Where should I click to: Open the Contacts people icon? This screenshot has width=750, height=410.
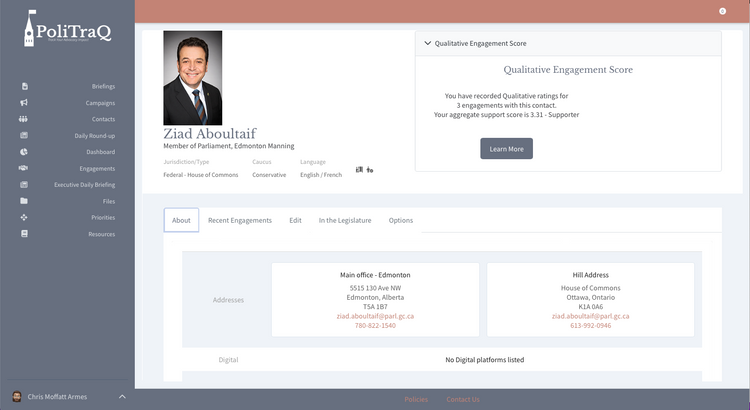24,119
